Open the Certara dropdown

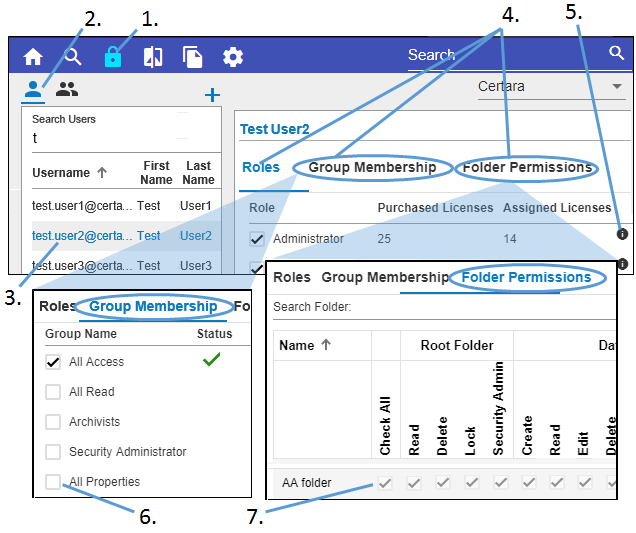click(551, 86)
